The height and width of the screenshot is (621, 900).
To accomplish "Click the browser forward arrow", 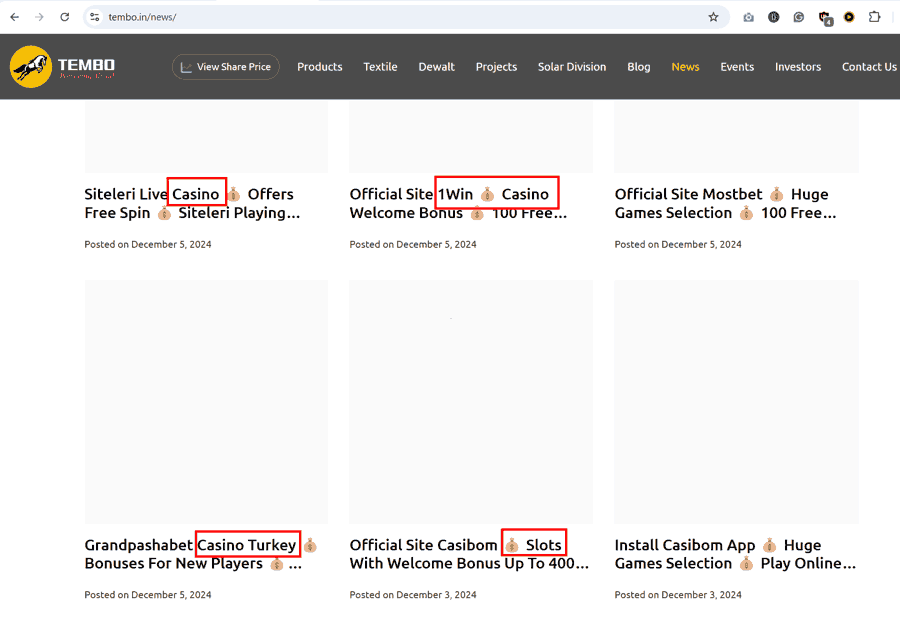I will tap(40, 17).
